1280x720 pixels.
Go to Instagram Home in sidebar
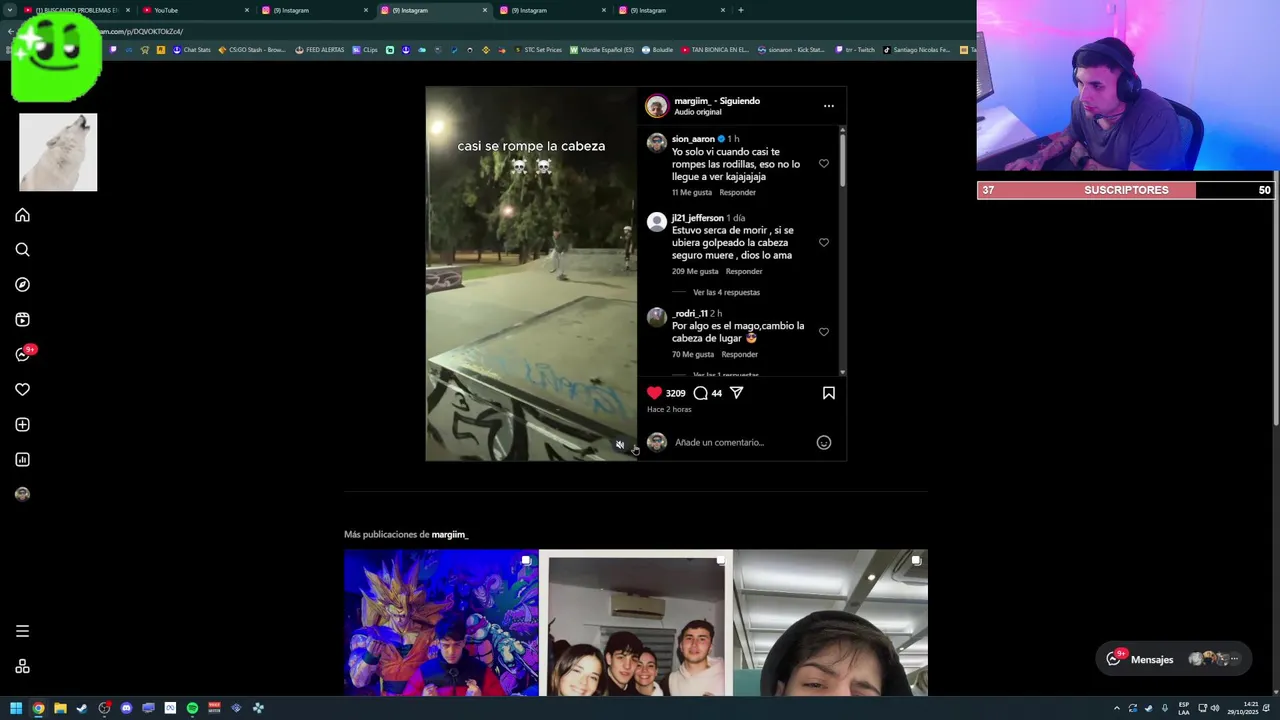coord(22,215)
